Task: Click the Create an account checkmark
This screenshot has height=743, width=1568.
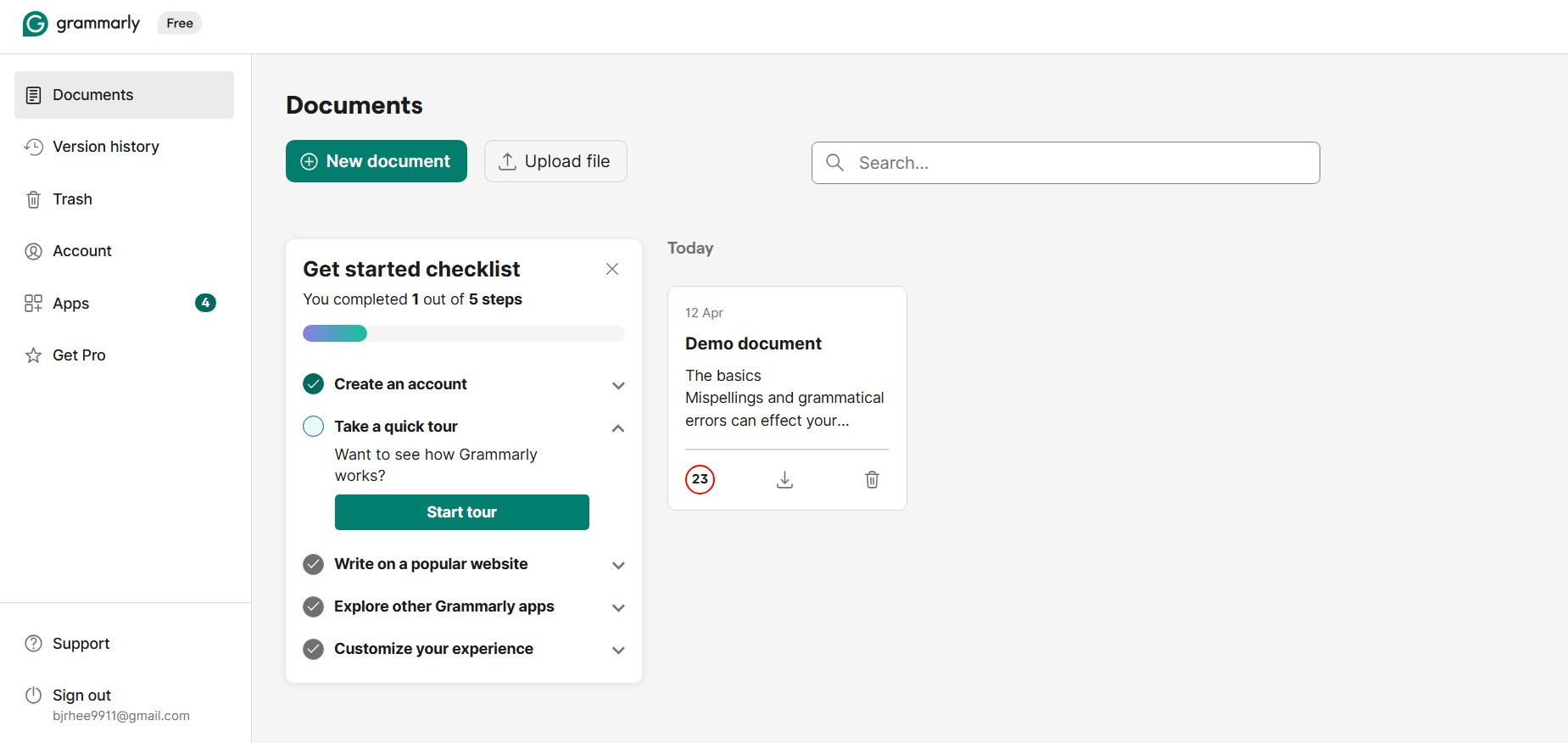Action: (x=314, y=384)
